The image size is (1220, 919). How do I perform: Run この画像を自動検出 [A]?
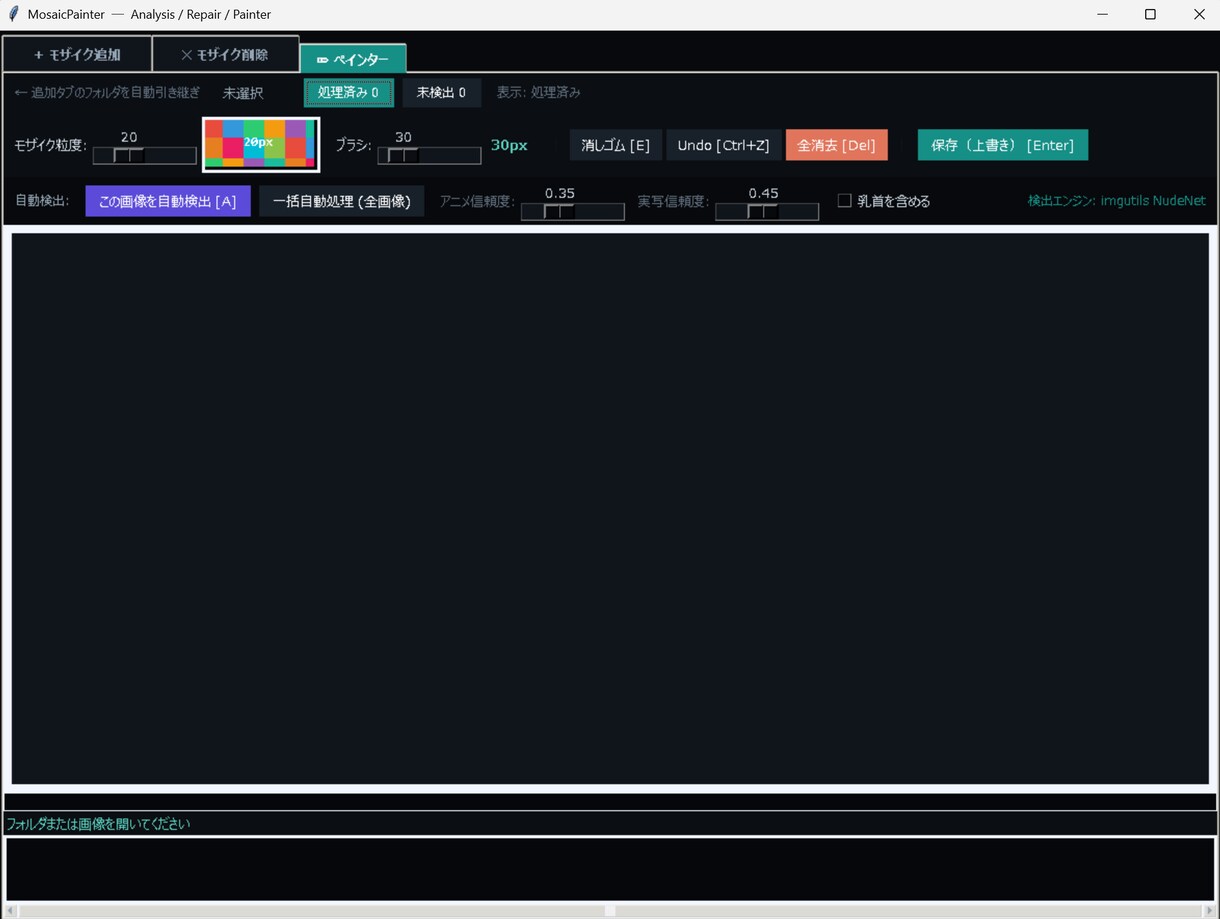pos(168,201)
